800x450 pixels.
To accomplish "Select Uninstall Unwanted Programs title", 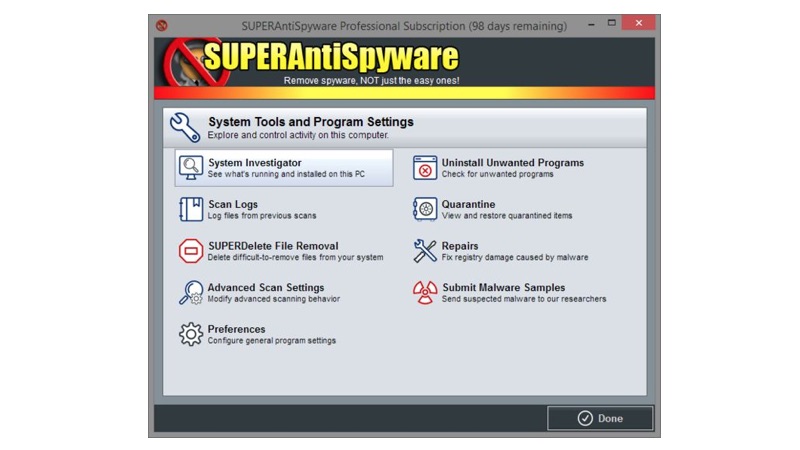I will [x=513, y=163].
